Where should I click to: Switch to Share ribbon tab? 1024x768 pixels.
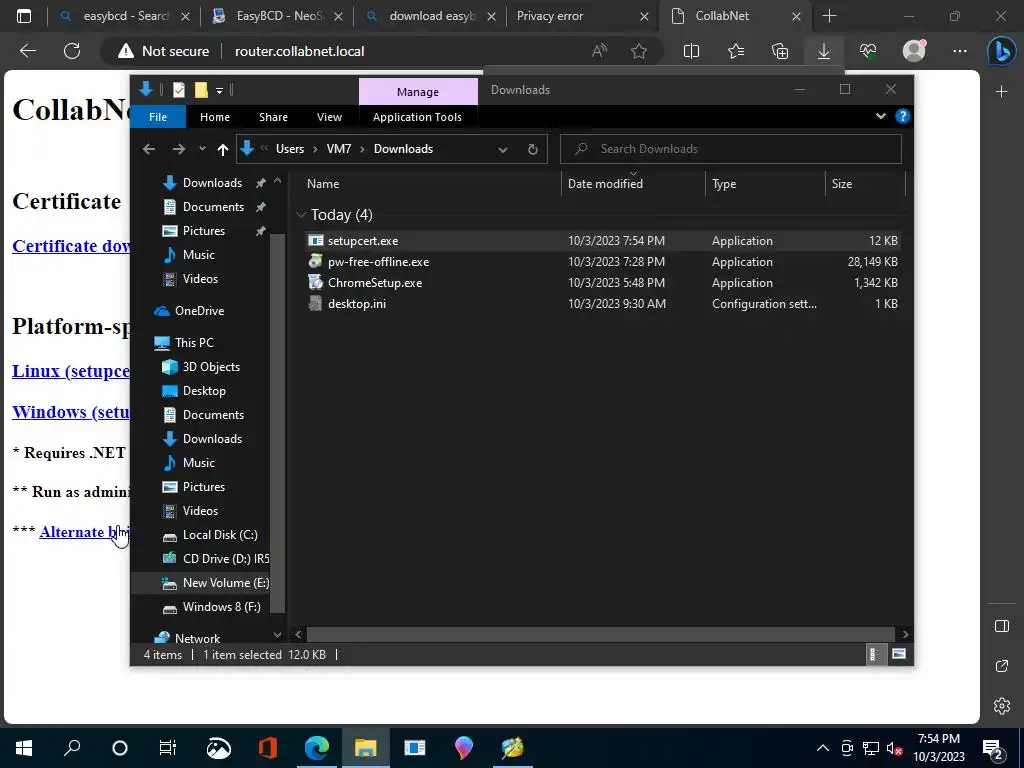coord(273,117)
